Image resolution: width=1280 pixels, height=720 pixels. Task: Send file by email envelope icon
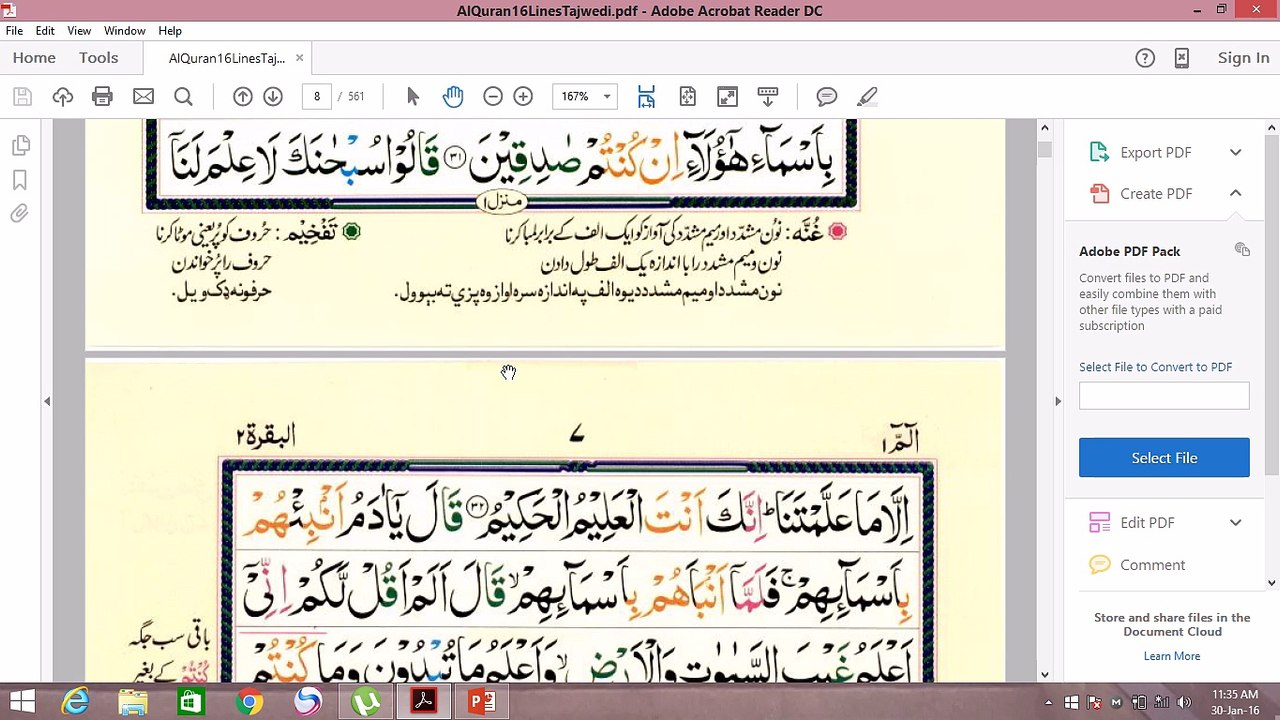tap(143, 96)
